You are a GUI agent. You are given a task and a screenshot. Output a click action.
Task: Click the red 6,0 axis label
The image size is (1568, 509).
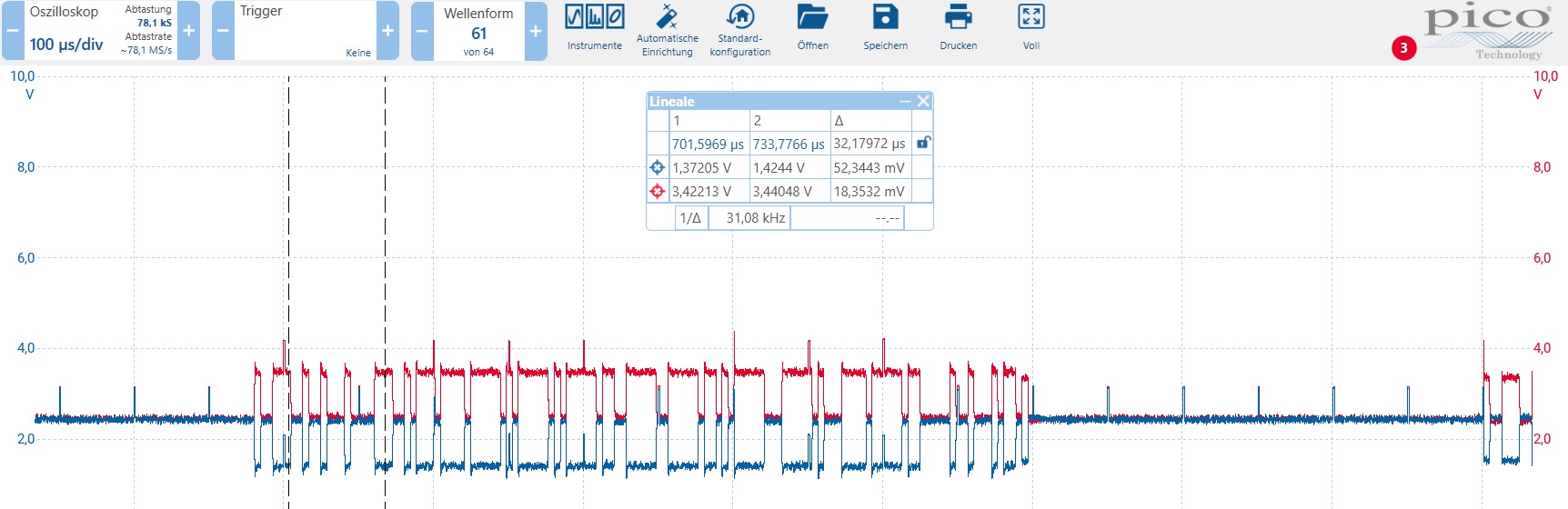click(x=1542, y=258)
